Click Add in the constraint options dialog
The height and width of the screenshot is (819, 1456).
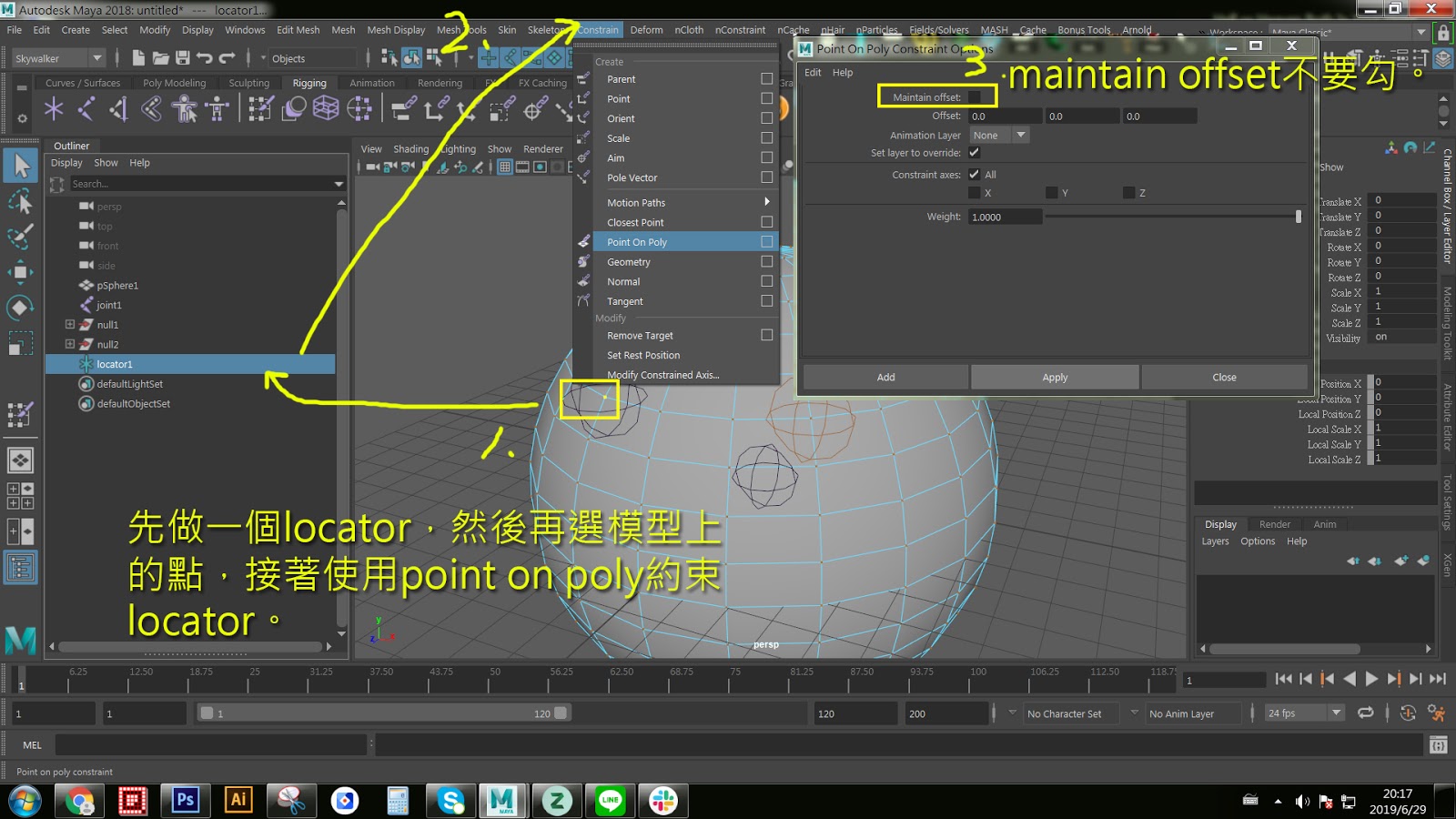coord(884,377)
